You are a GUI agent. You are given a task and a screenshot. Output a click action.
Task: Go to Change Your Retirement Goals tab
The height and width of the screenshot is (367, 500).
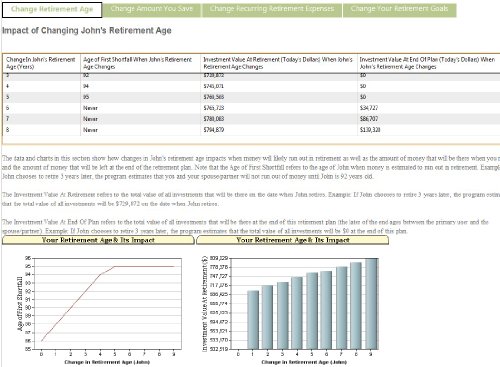[399, 10]
